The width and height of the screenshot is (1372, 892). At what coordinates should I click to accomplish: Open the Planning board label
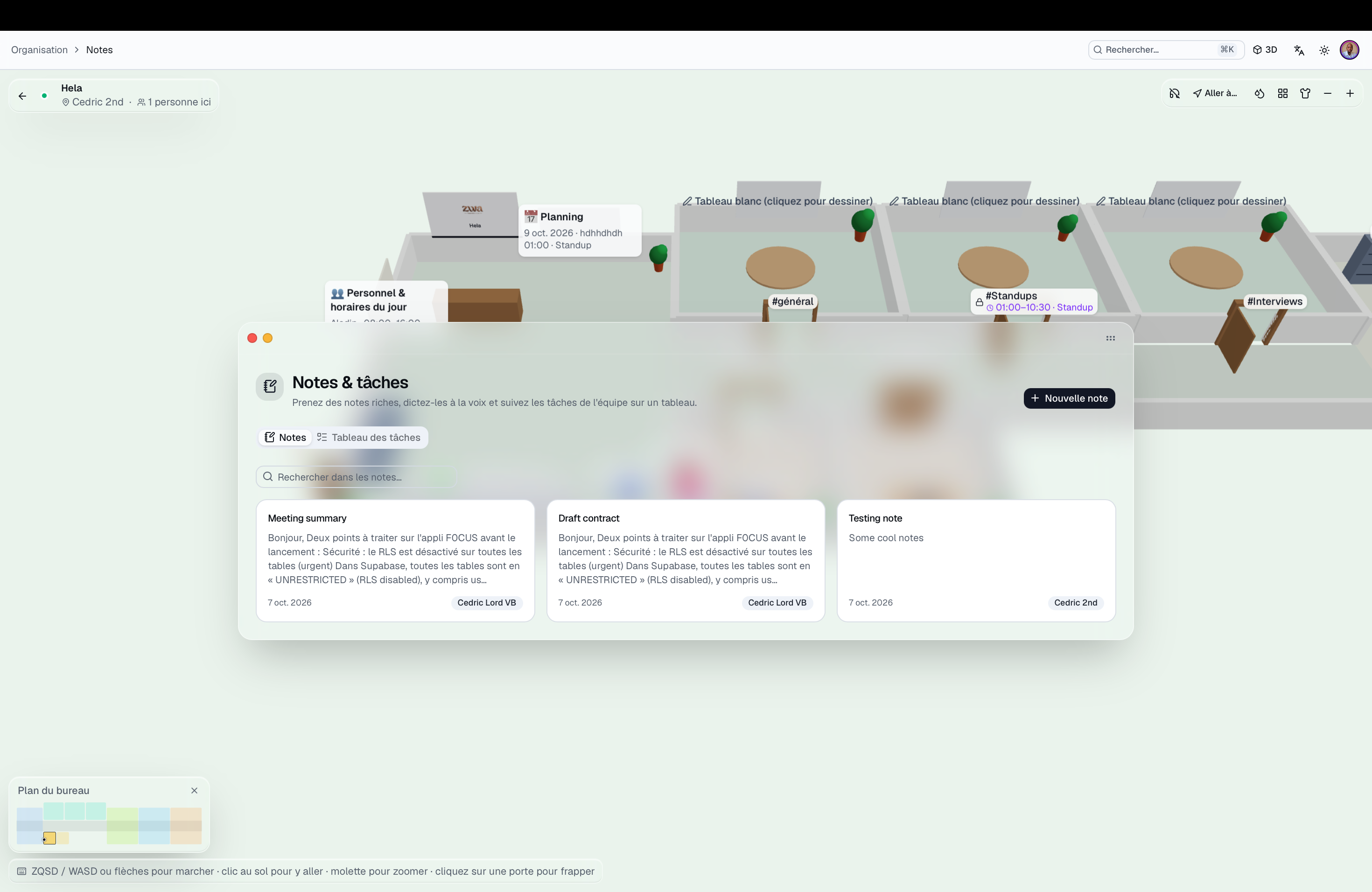tap(579, 230)
